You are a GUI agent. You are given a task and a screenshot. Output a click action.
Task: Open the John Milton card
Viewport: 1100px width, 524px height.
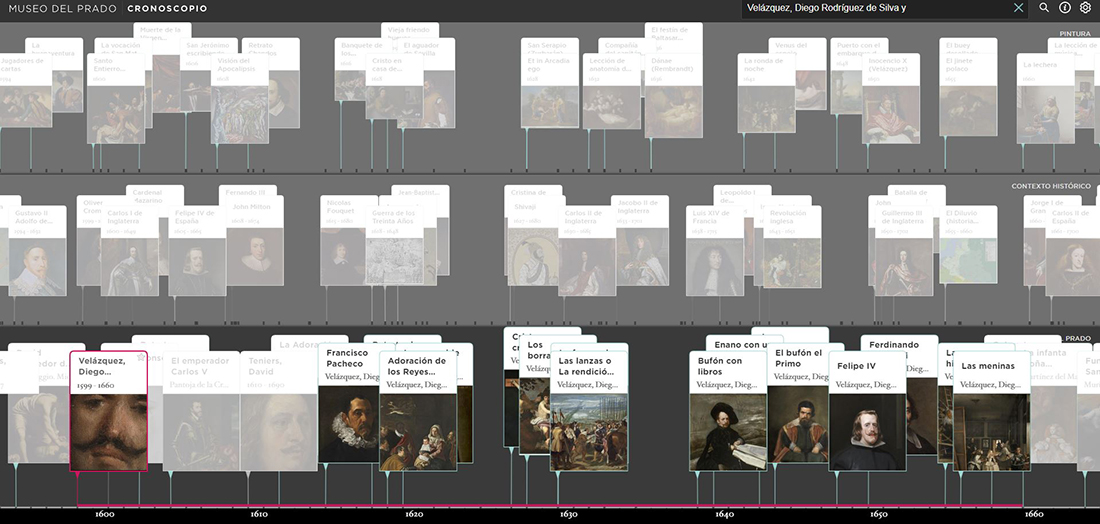255,241
